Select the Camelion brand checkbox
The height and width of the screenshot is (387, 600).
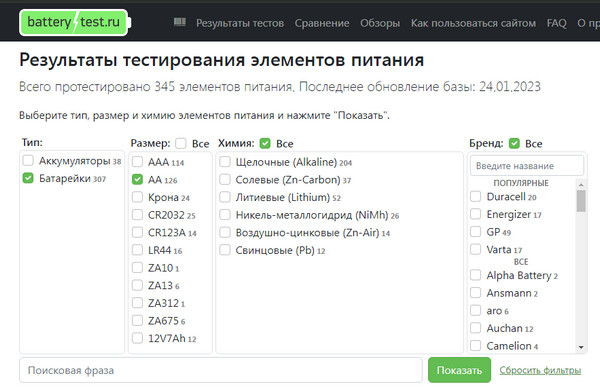click(x=476, y=345)
